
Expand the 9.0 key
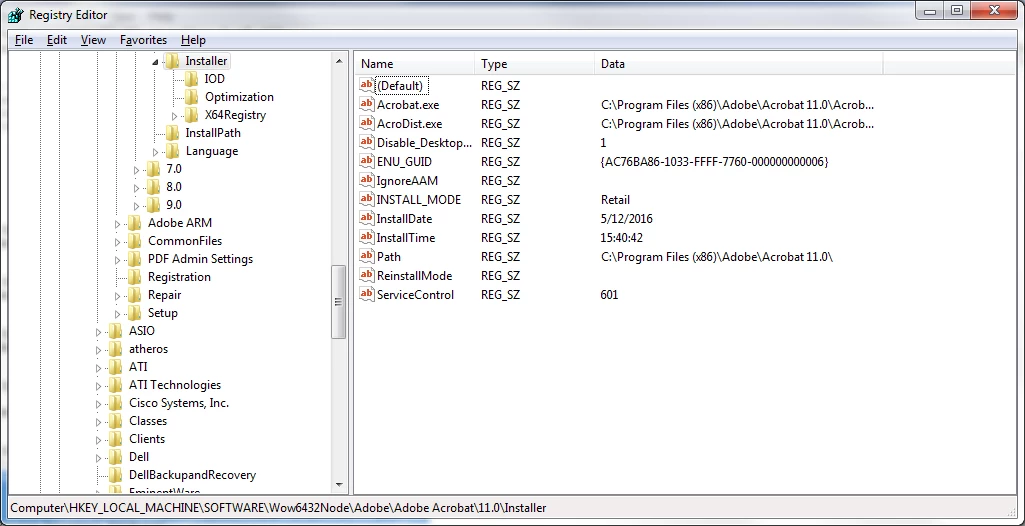[136, 206]
